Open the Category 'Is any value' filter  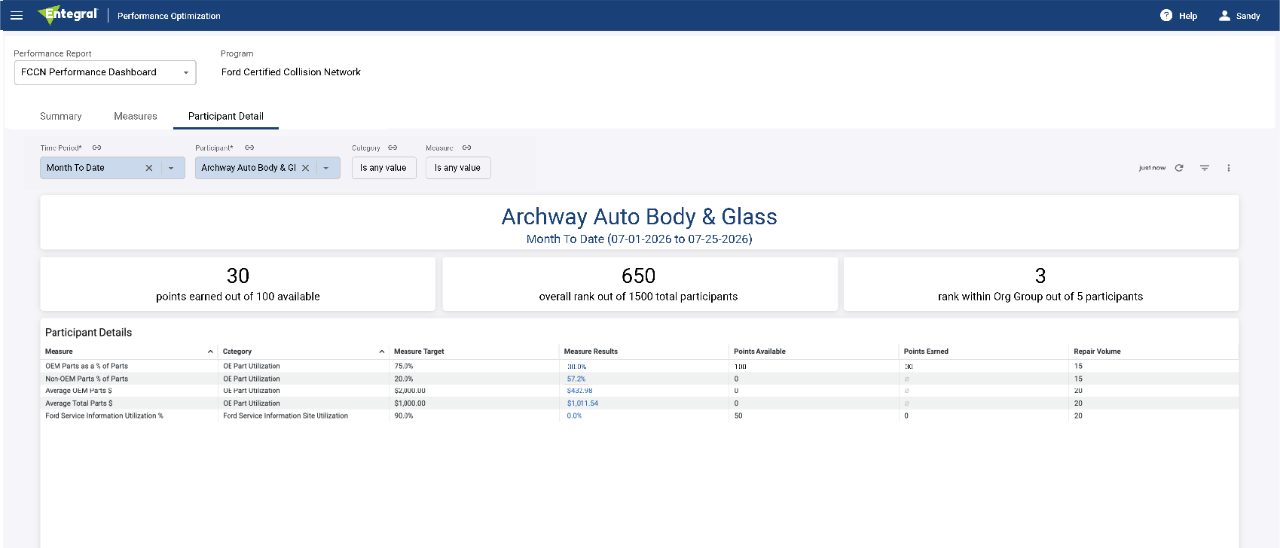tap(384, 168)
